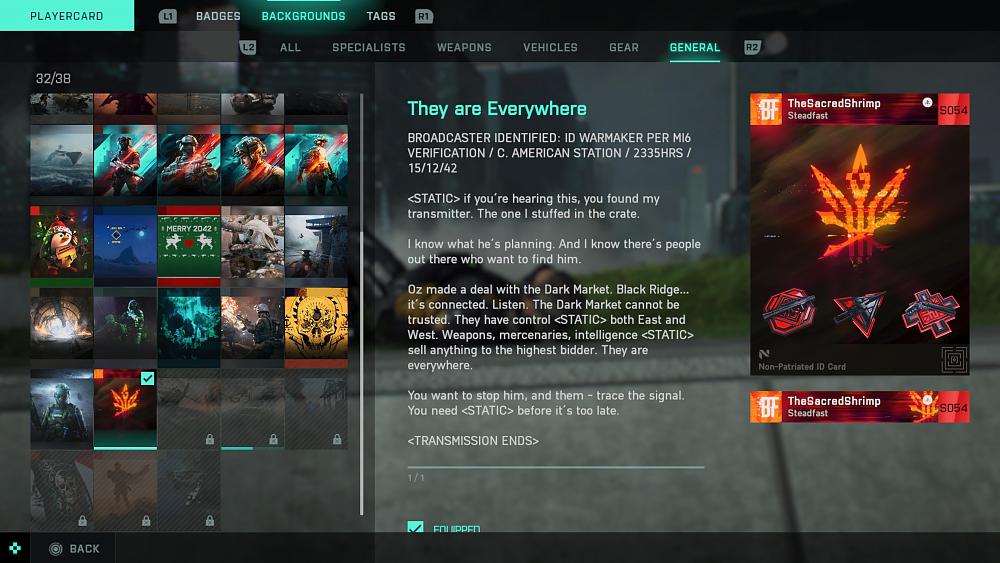Viewport: 1000px width, 563px height.
Task: Select the flamethrower soldier background
Action: coord(253,327)
